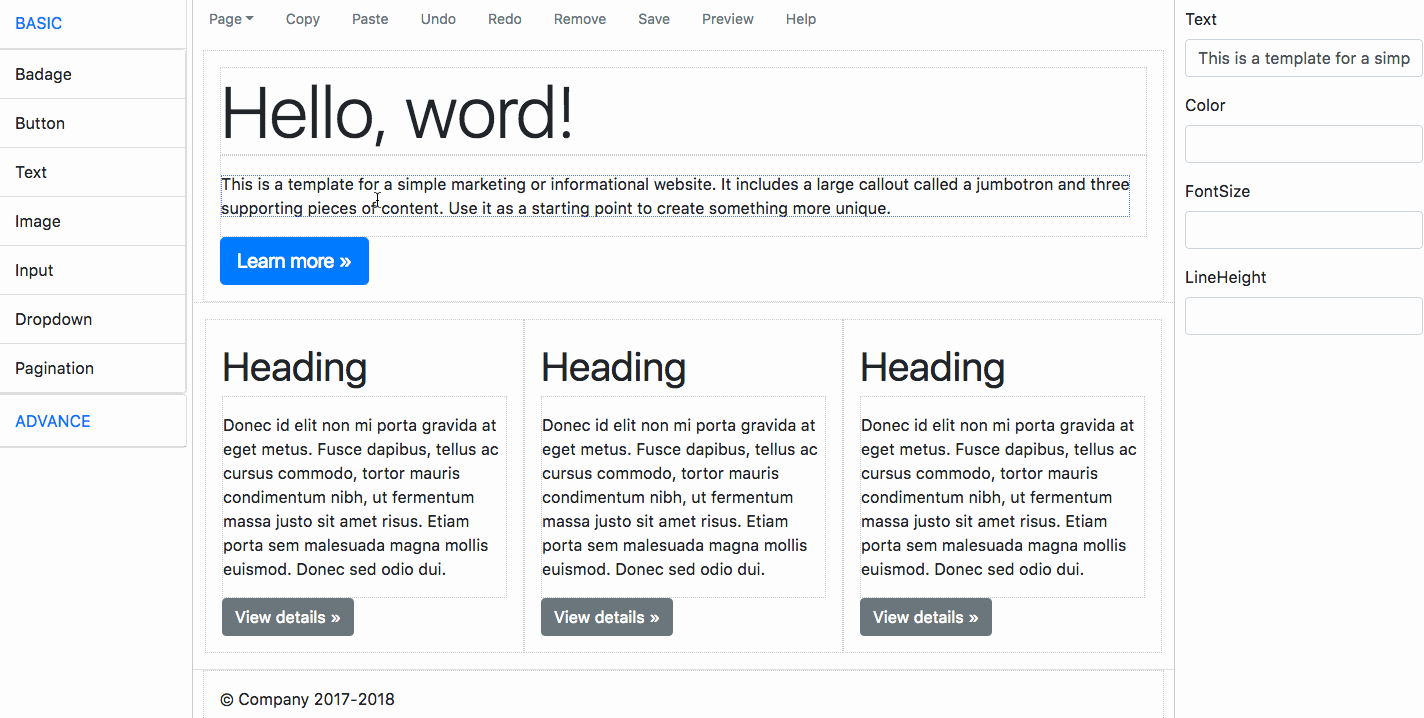1424x718 pixels.
Task: Click the Undo toolbar item
Action: [438, 19]
